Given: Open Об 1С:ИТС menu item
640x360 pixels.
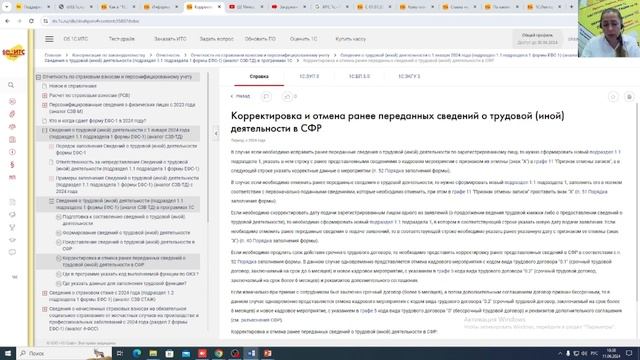Looking at the screenshot, I should point(76,39).
